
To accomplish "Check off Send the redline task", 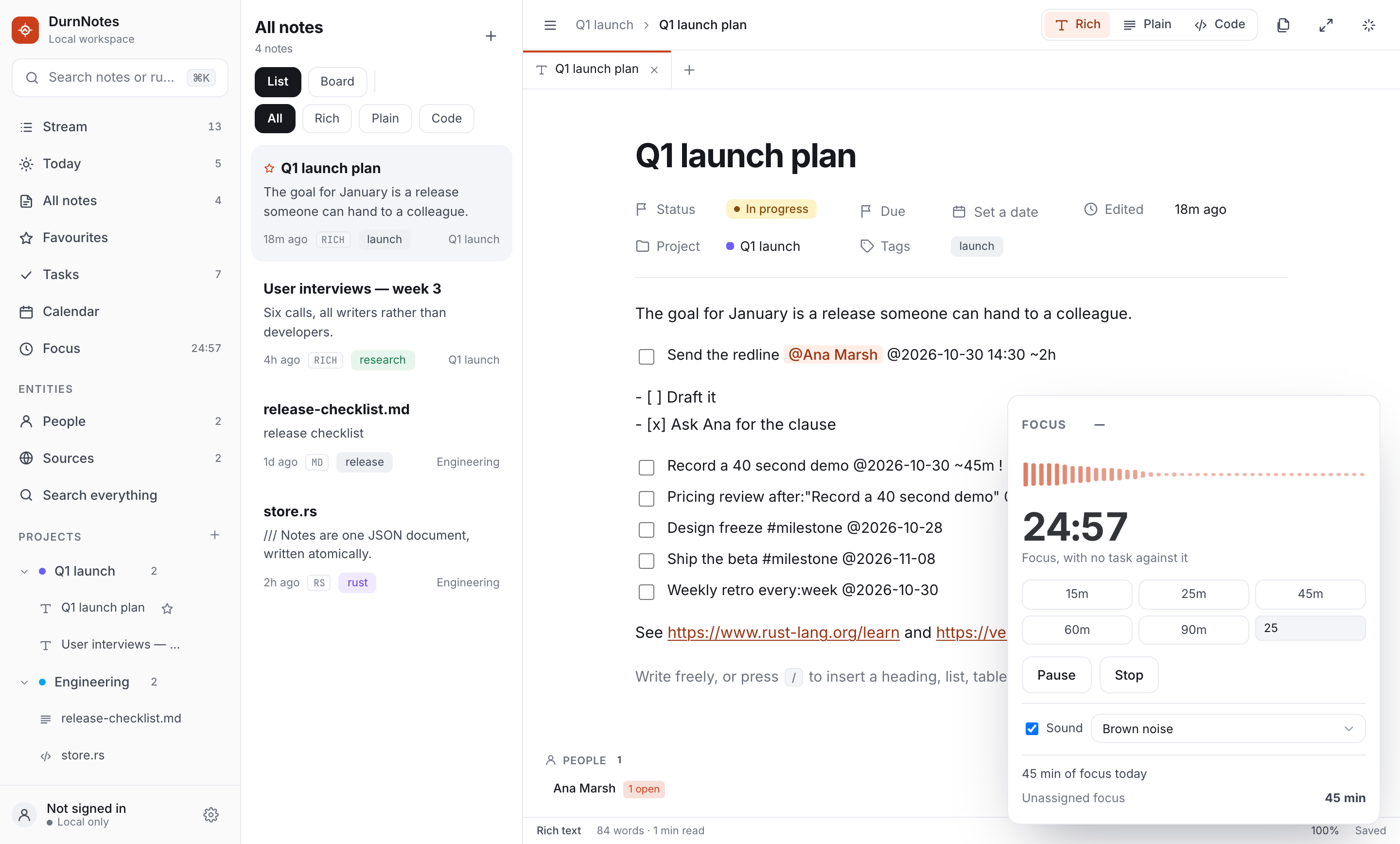I will coord(646,356).
